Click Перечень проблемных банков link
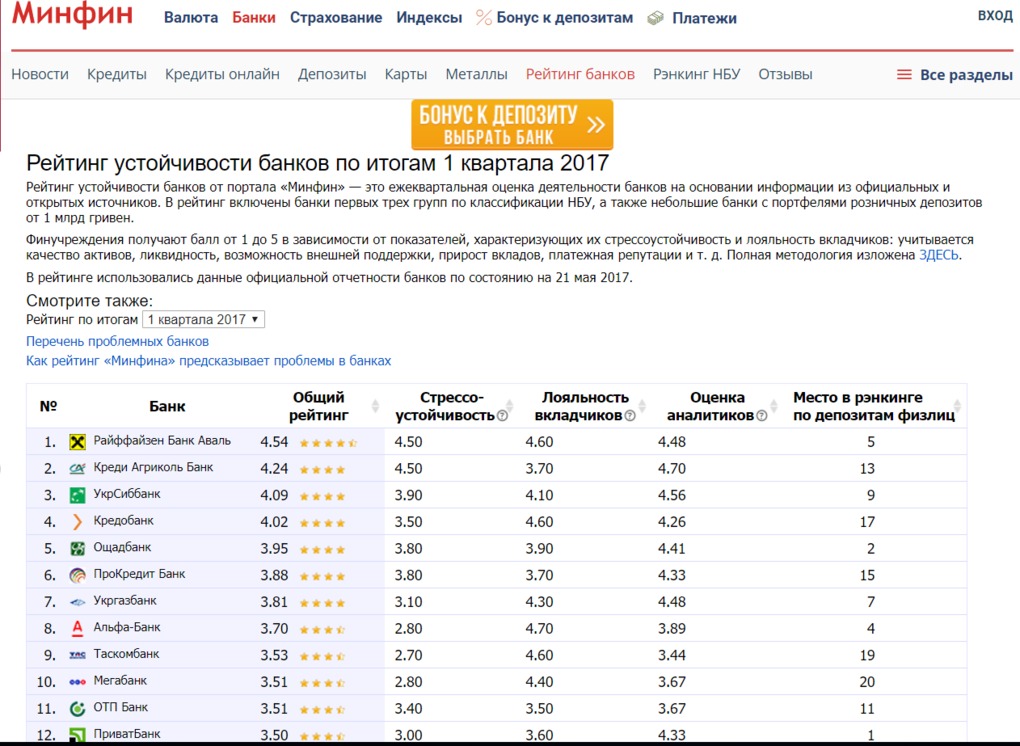 pyautogui.click(x=117, y=341)
